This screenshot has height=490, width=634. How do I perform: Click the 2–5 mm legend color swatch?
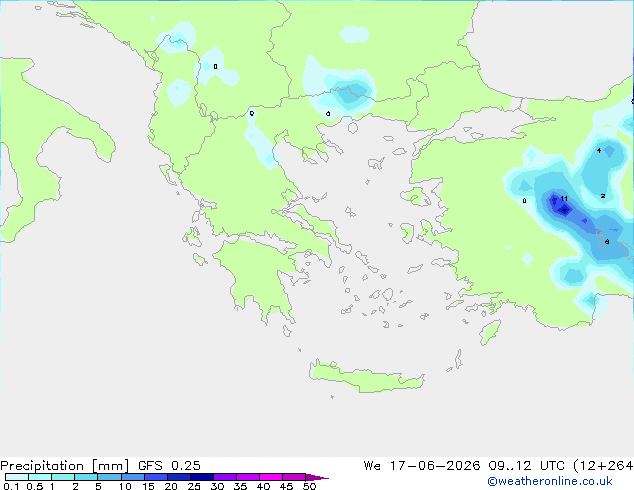pyautogui.click(x=86, y=477)
